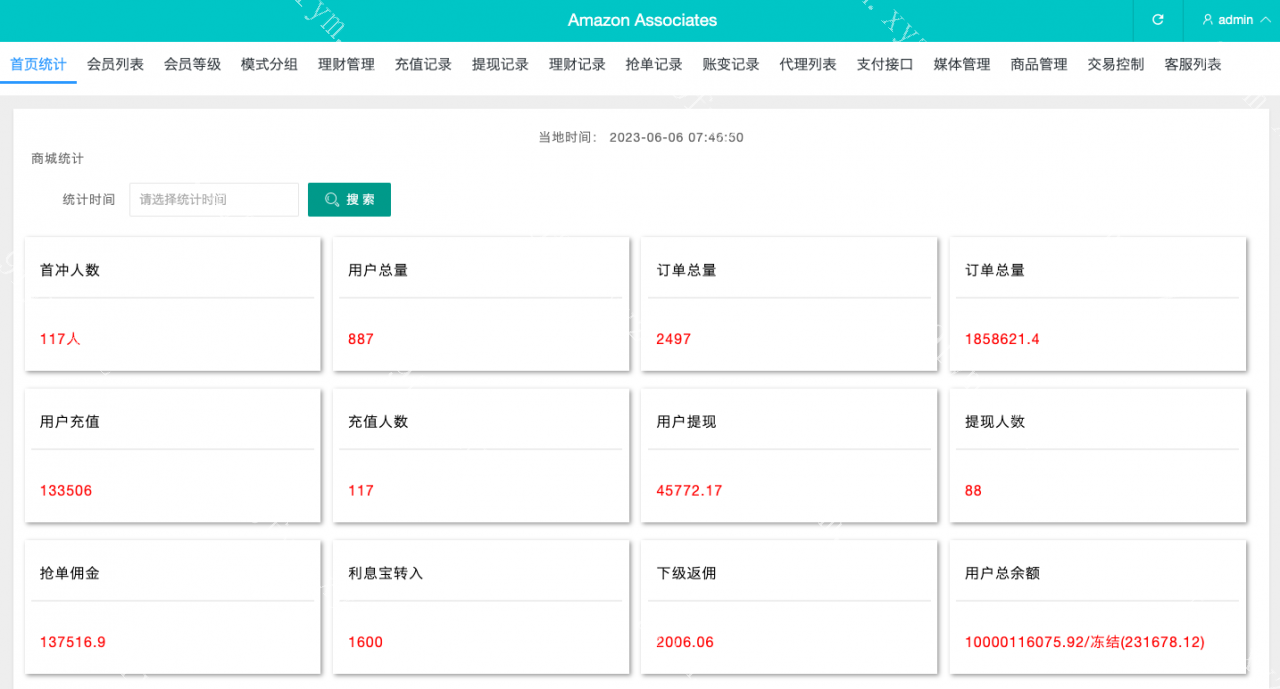Open the 支付接口 tab
Screen dimensions: 1280x689
pyautogui.click(x=885, y=64)
